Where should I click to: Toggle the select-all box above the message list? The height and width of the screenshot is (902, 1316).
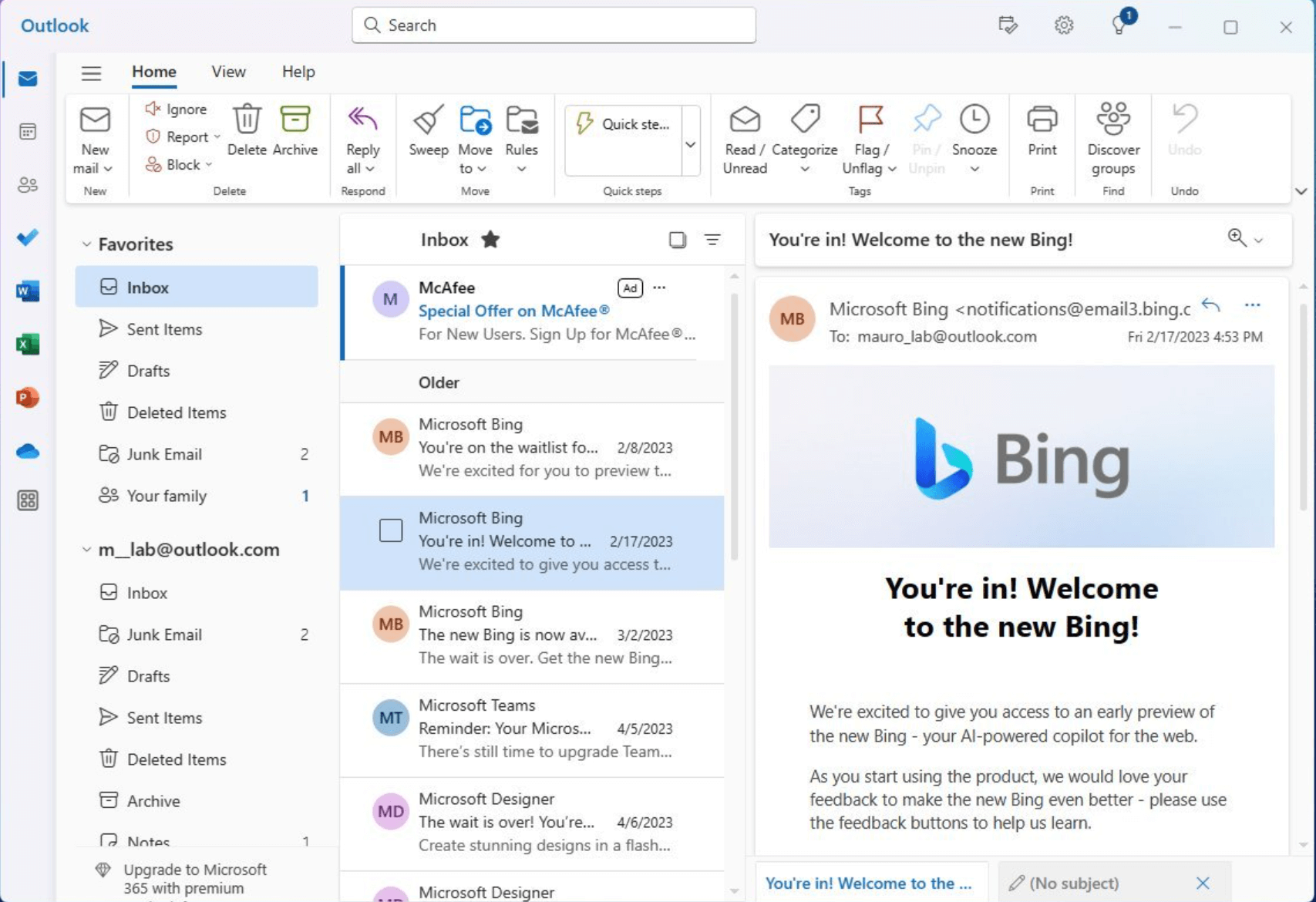click(x=677, y=240)
